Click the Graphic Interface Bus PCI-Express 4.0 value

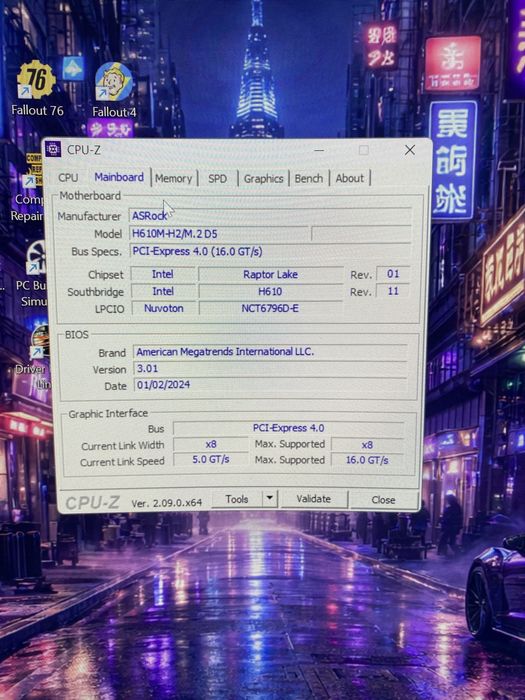[288, 428]
